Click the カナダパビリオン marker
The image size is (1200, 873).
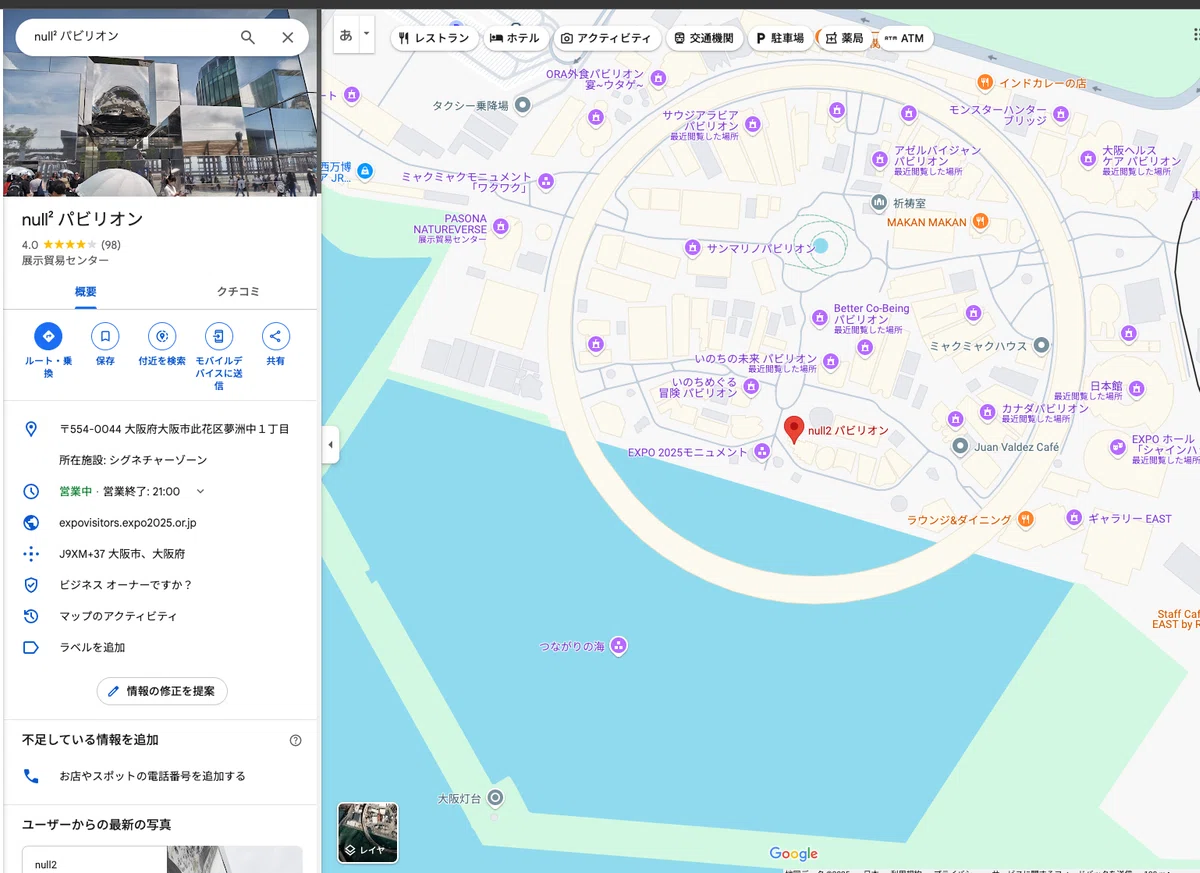point(988,412)
